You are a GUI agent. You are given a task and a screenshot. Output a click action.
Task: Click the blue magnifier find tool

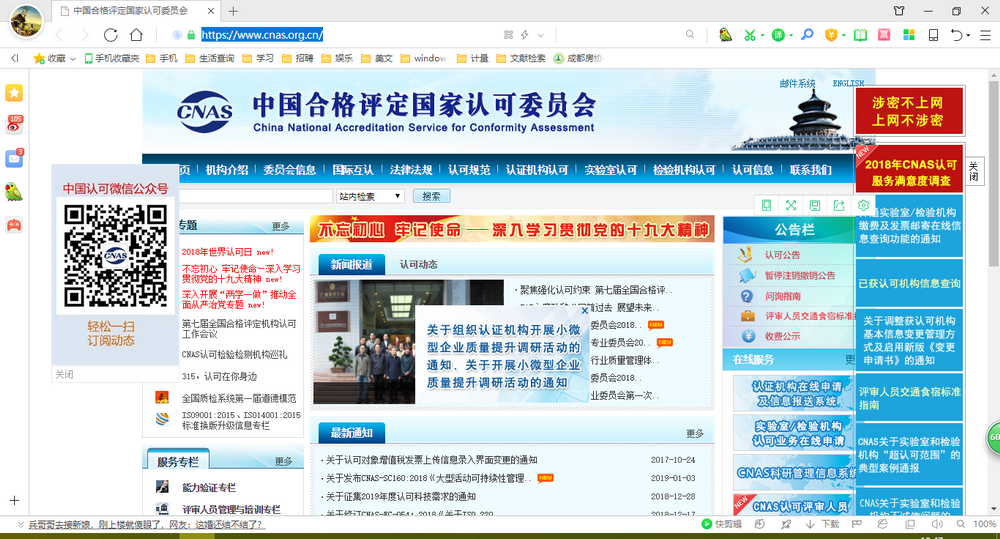807,34
